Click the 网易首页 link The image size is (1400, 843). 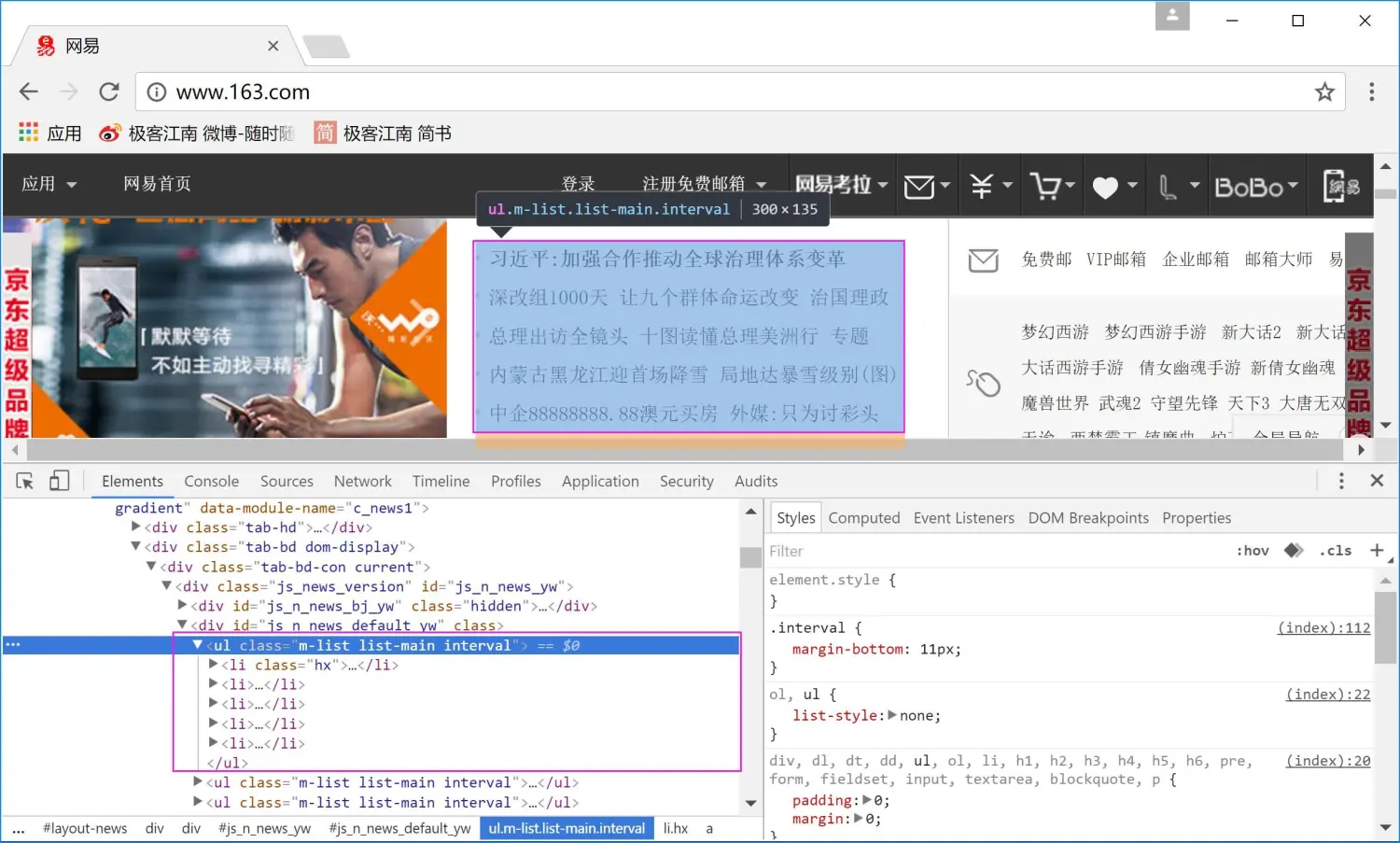pos(157,184)
